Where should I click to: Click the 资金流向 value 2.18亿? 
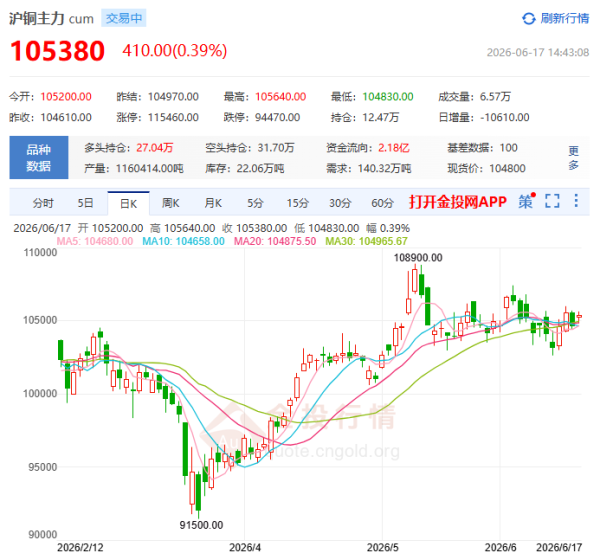click(x=394, y=148)
